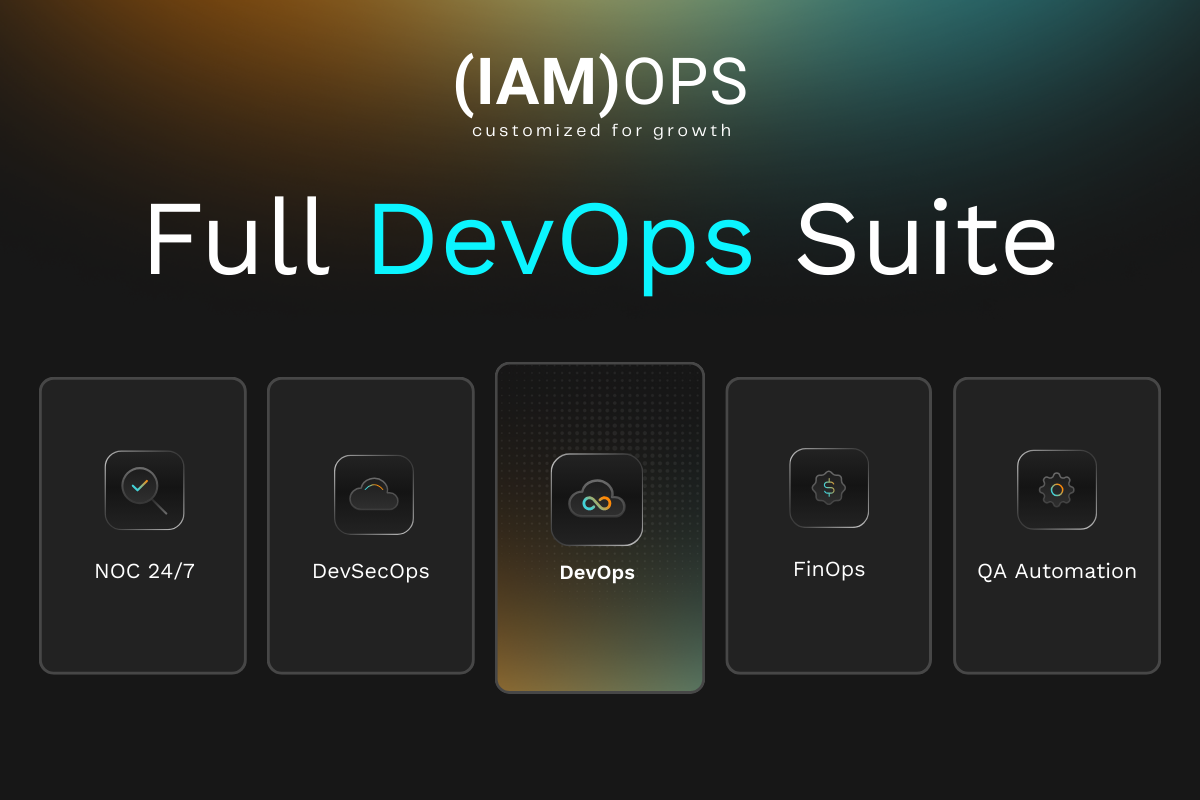Open the DevSecOps card for more info

(x=371, y=630)
